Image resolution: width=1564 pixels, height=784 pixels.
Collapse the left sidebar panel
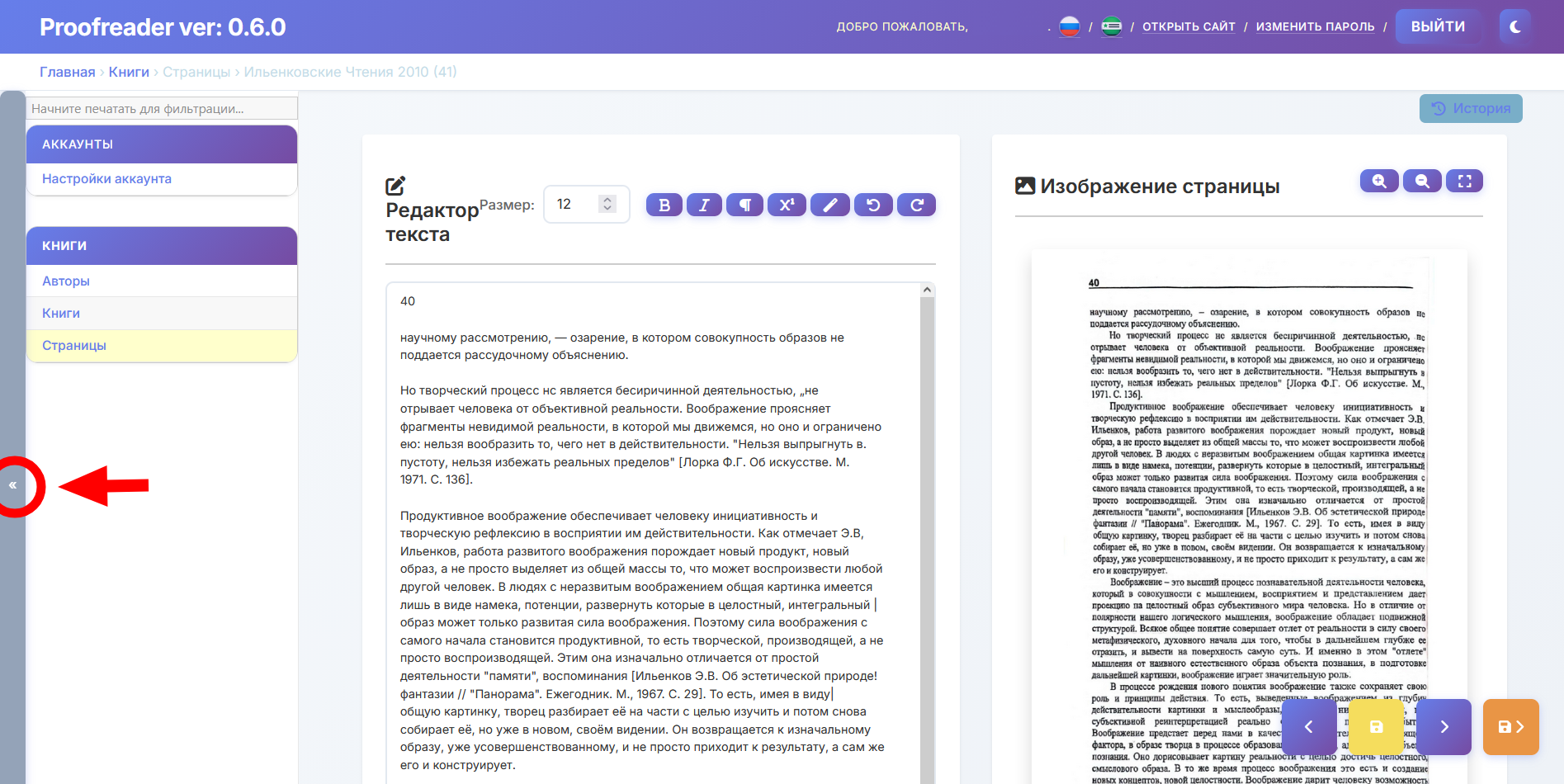coord(13,485)
